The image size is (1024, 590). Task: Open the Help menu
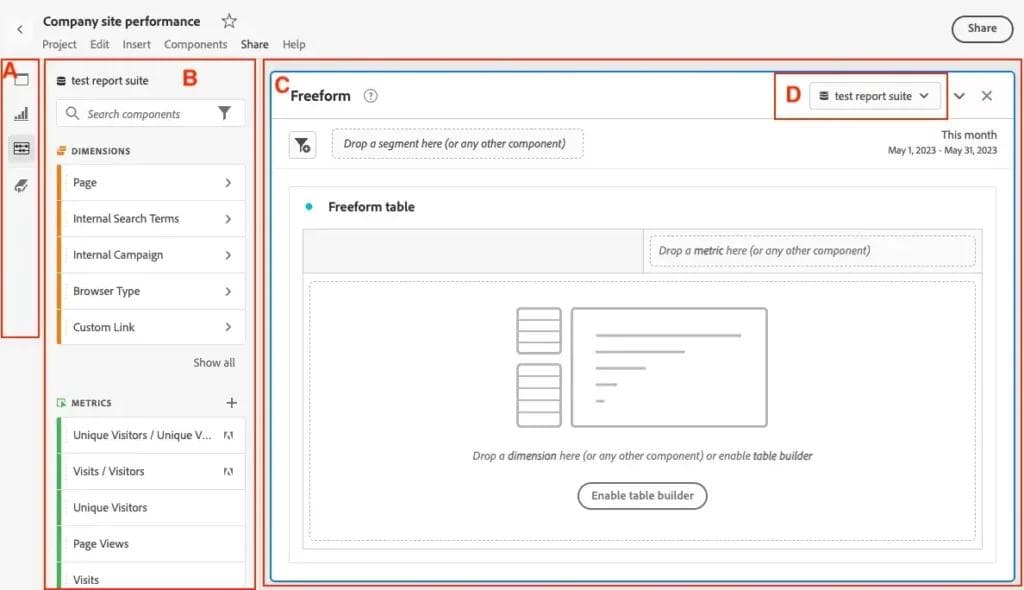pyautogui.click(x=294, y=44)
